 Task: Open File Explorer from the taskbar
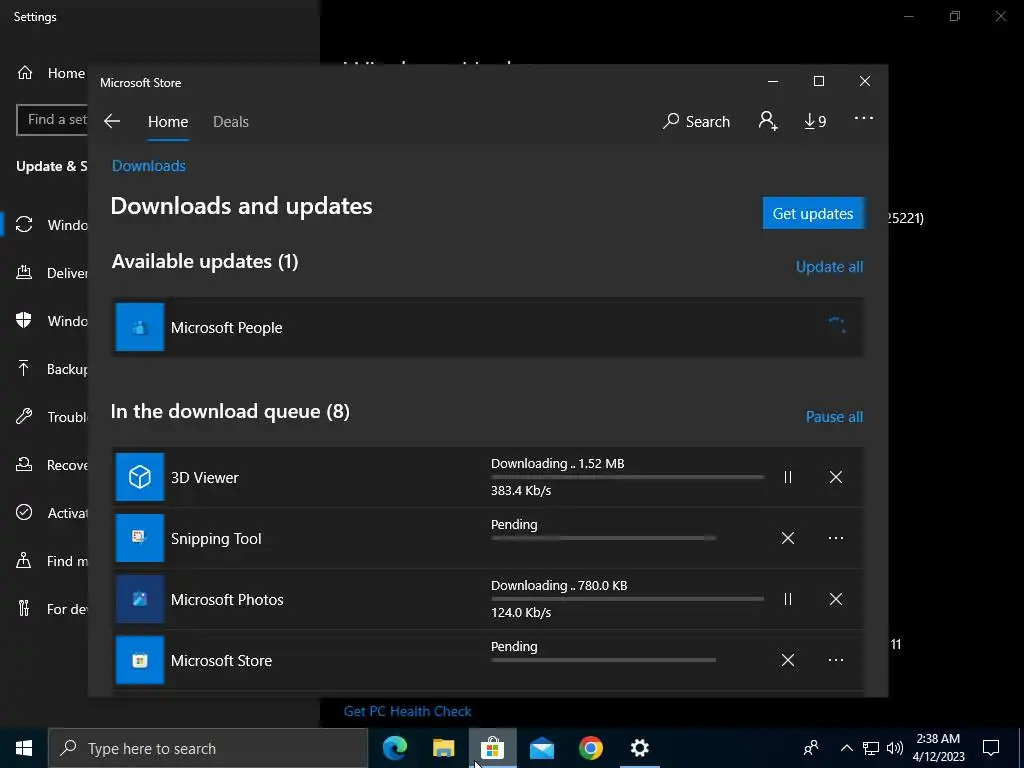[x=443, y=748]
